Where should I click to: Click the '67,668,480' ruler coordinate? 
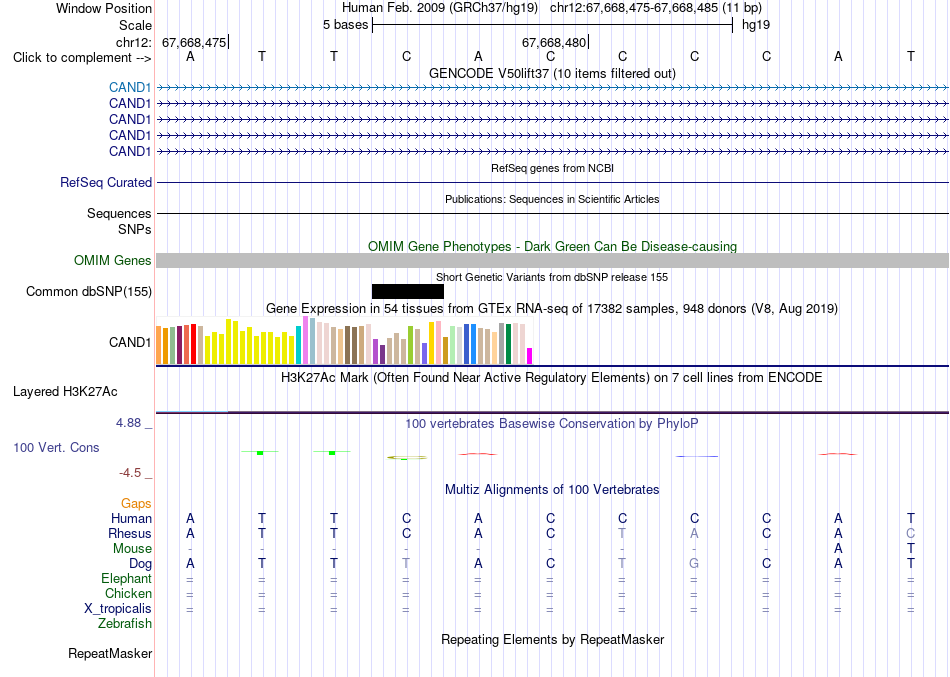click(x=554, y=42)
